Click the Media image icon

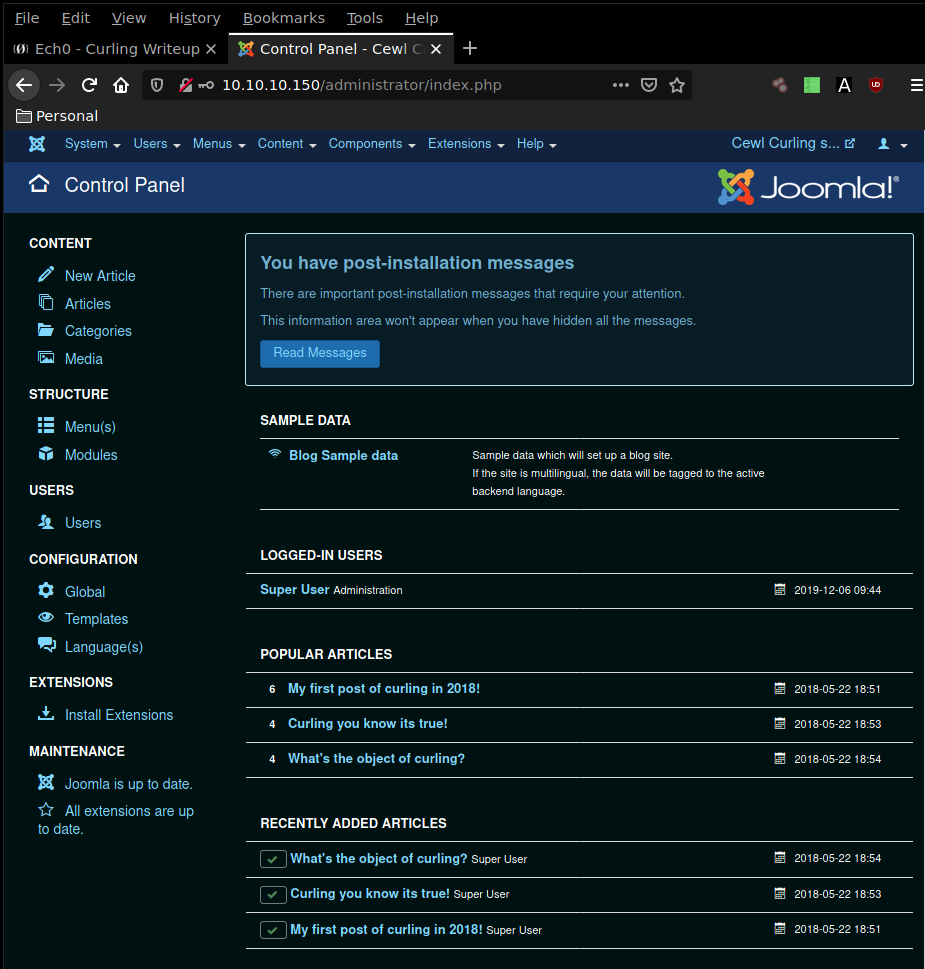[46, 358]
